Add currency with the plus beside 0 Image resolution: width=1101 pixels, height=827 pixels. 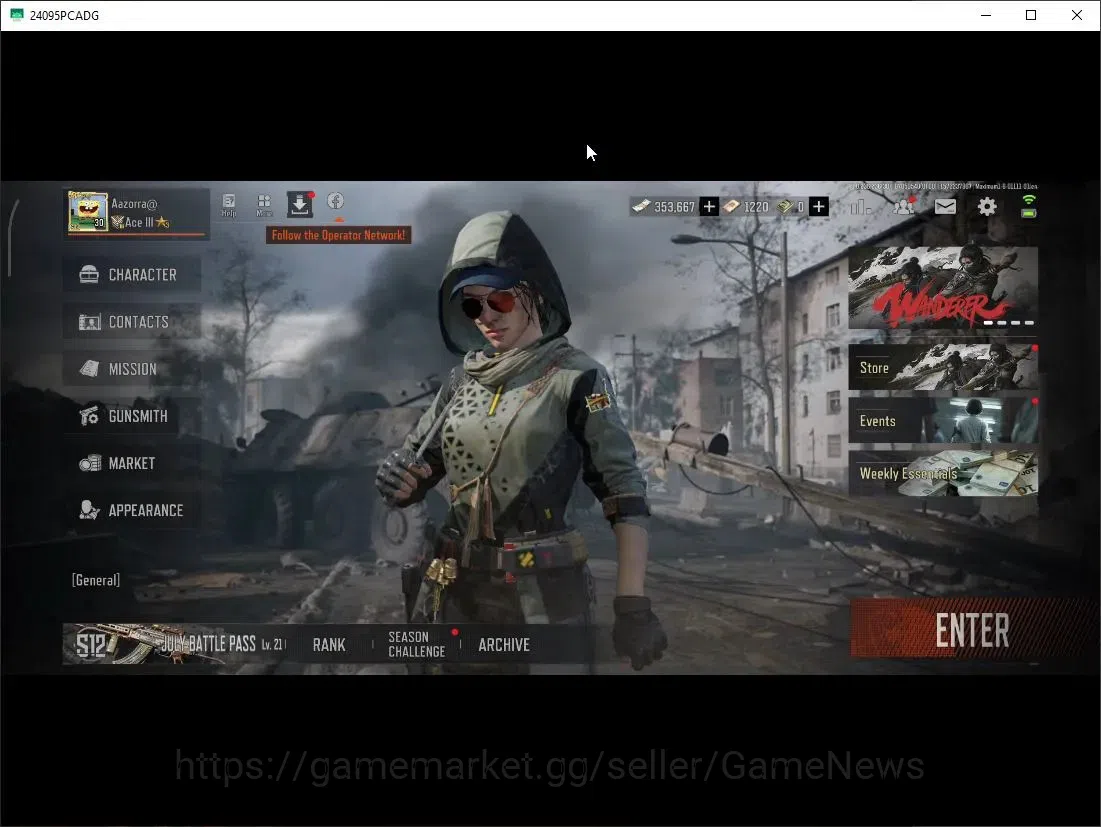(818, 206)
